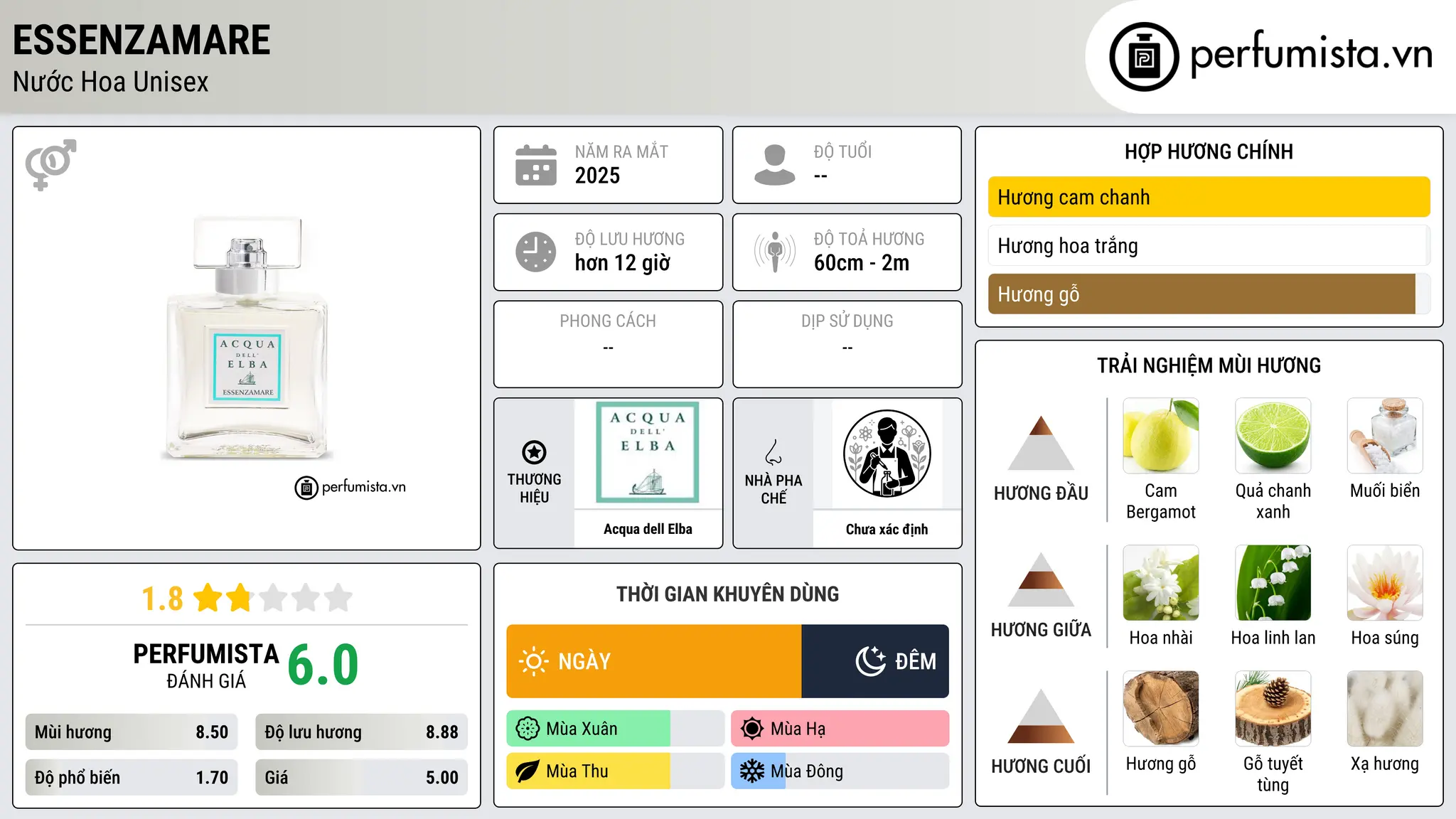Click the unisex gender symbol icon
Image resolution: width=1456 pixels, height=819 pixels.
(50, 164)
